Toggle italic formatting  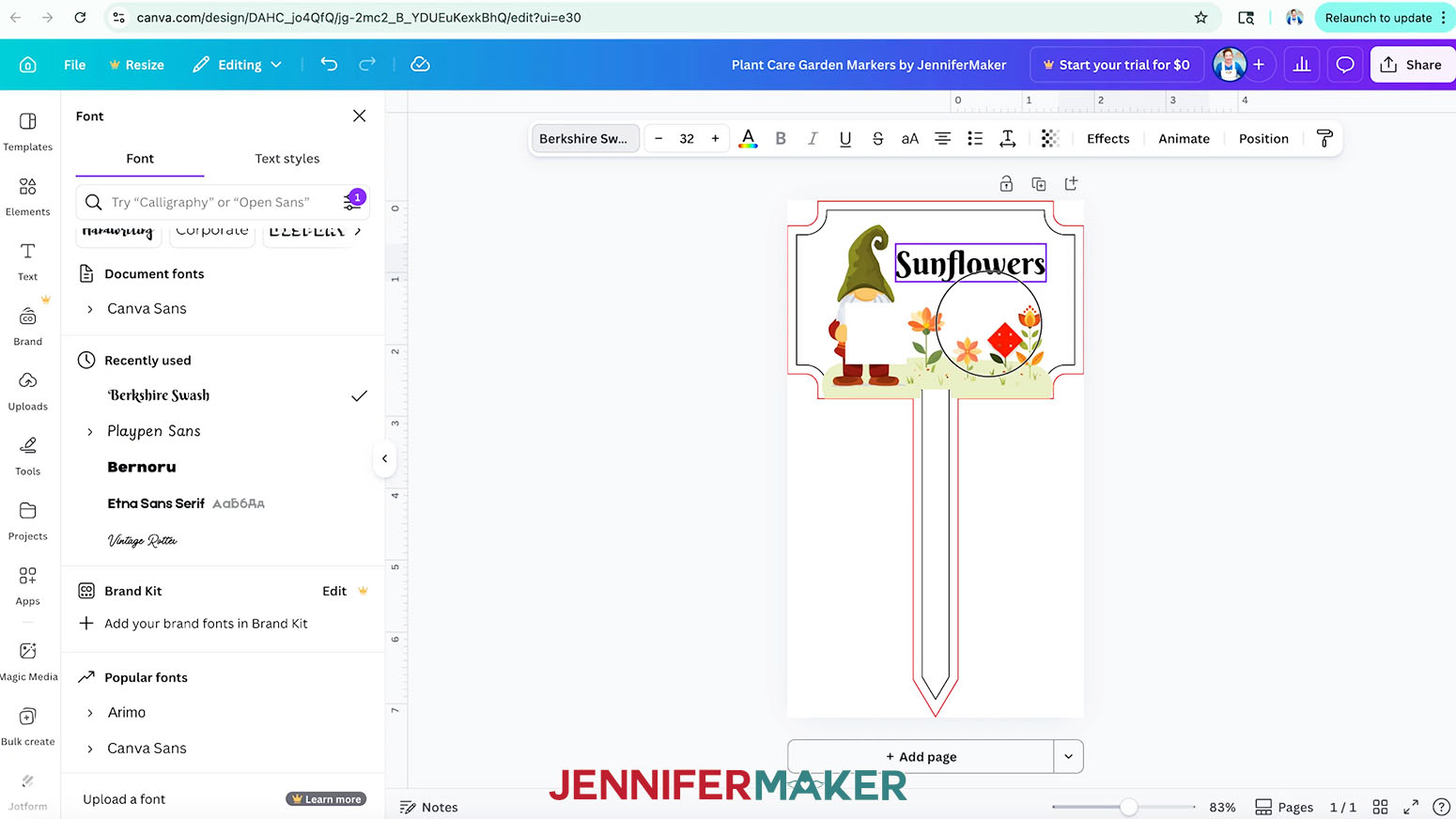tap(813, 139)
